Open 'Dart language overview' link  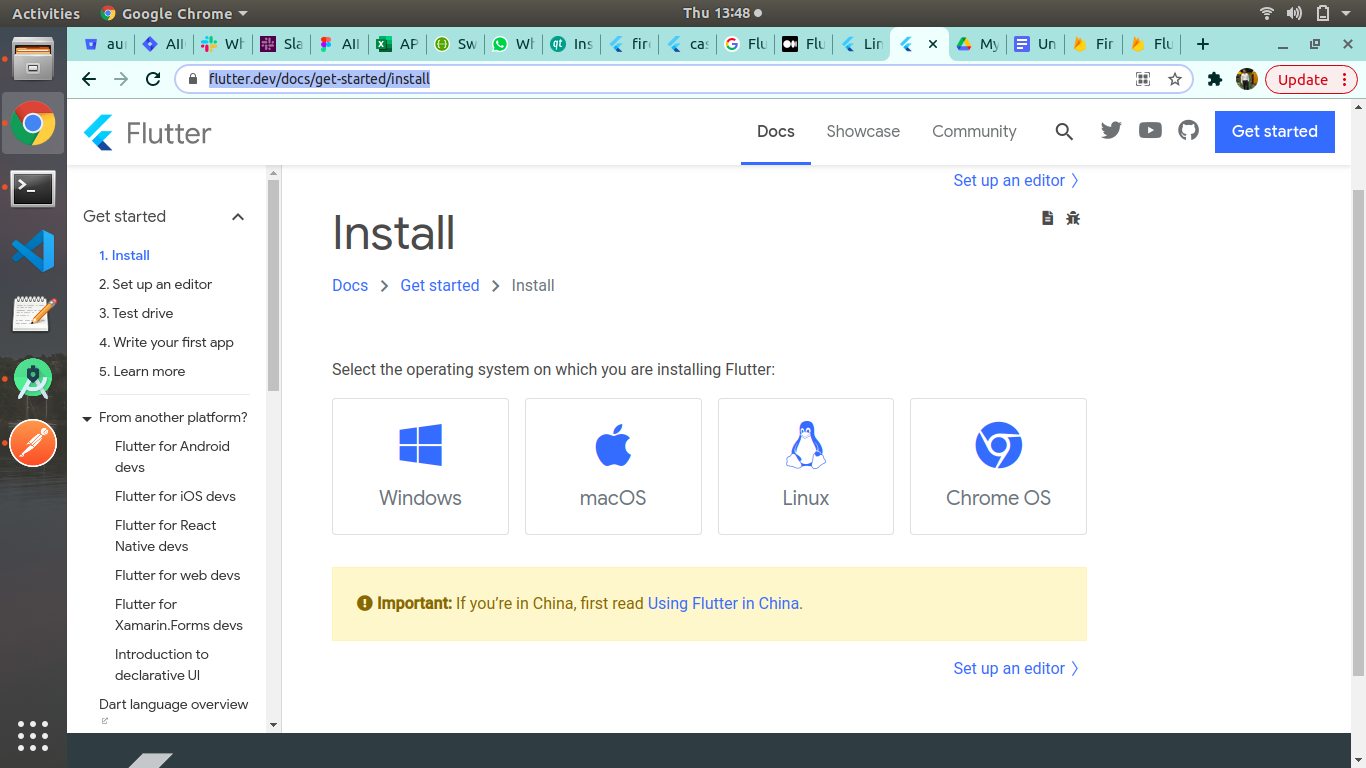[173, 704]
